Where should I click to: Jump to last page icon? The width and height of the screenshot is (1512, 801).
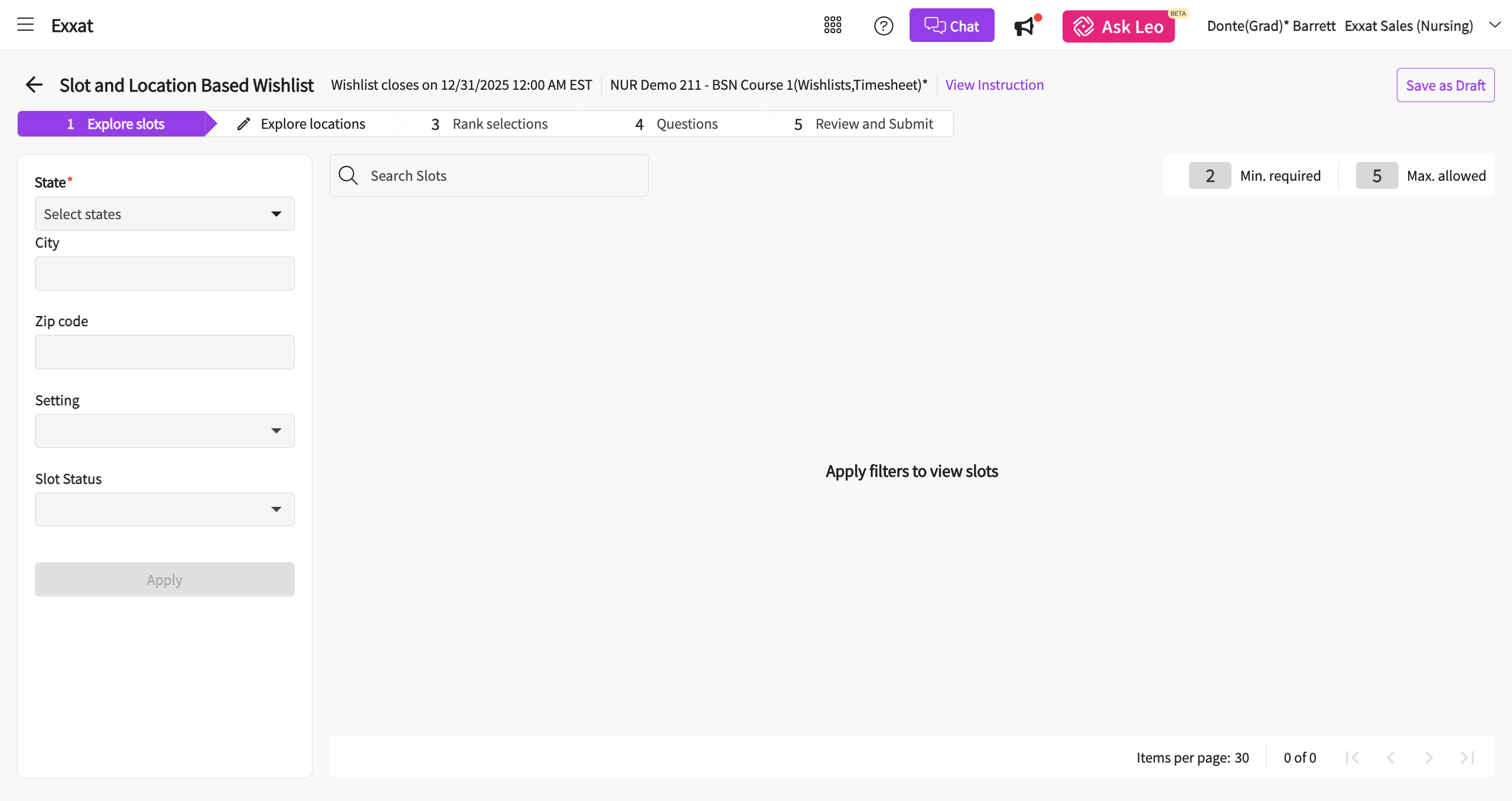[x=1468, y=757]
